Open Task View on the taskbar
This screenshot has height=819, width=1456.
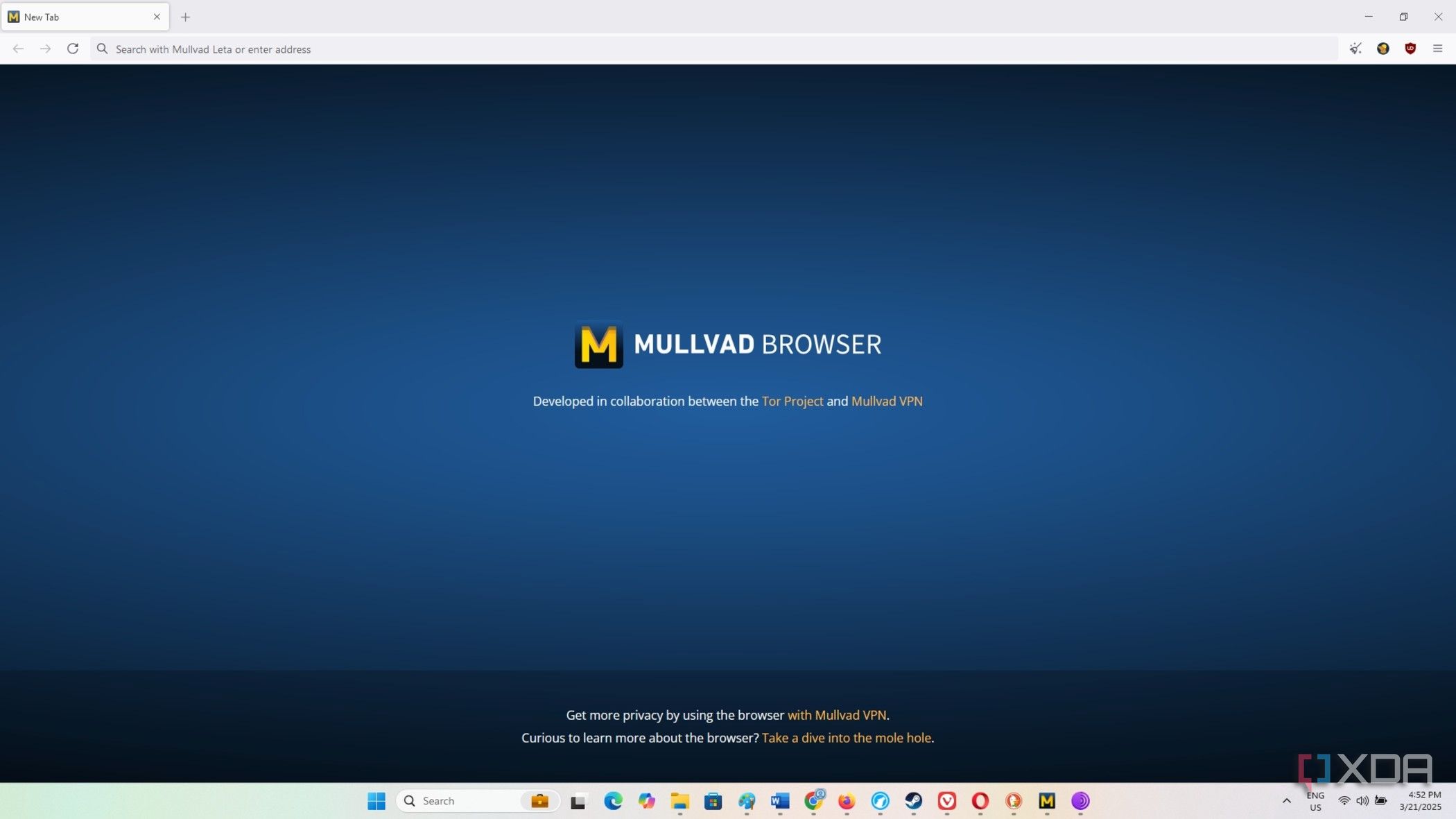click(x=578, y=801)
